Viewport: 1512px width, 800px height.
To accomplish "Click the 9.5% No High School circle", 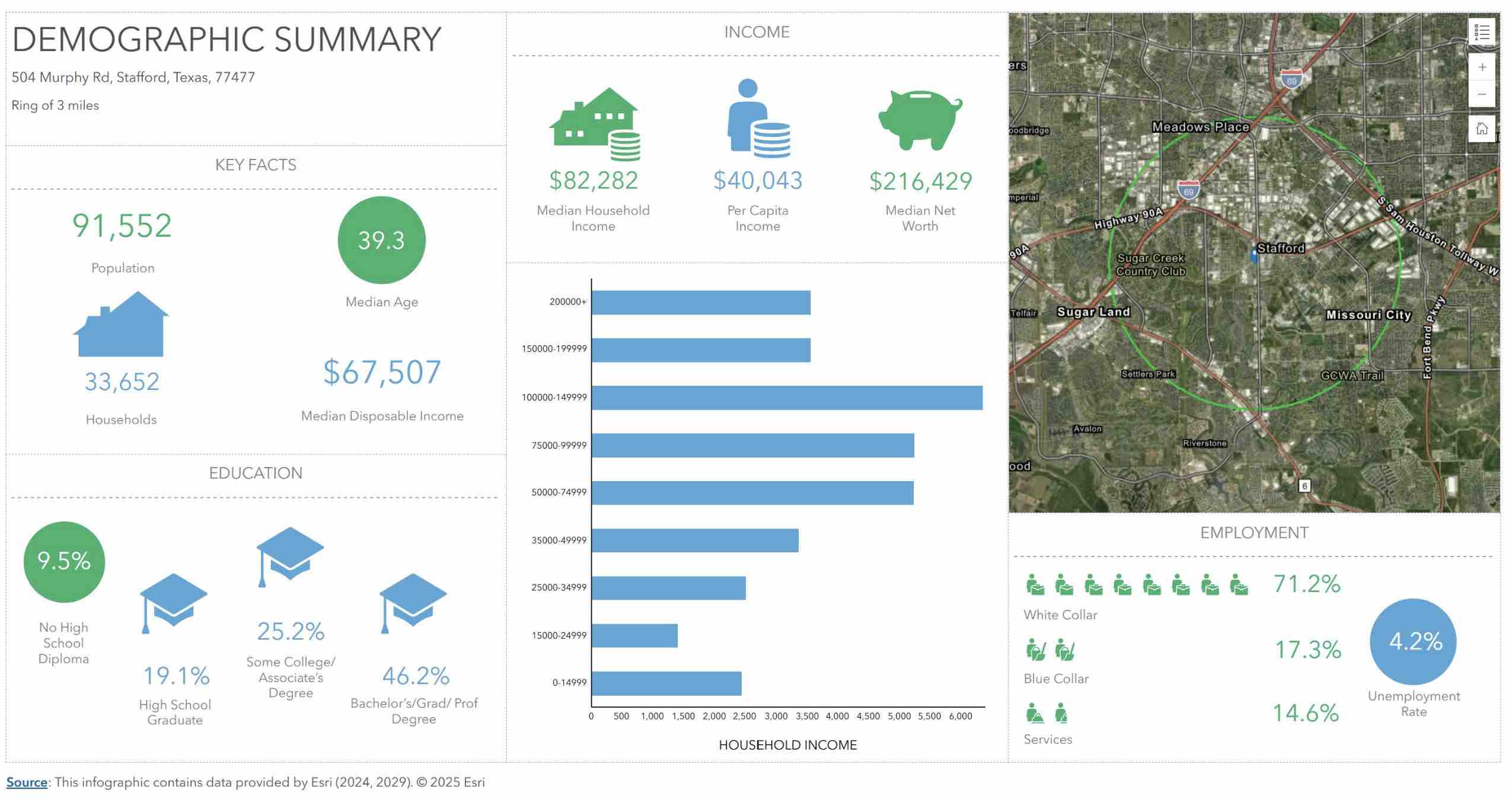I will point(64,561).
